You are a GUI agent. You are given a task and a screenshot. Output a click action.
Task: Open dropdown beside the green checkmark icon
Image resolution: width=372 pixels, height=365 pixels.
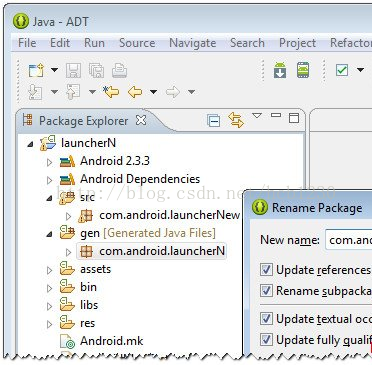click(x=360, y=70)
